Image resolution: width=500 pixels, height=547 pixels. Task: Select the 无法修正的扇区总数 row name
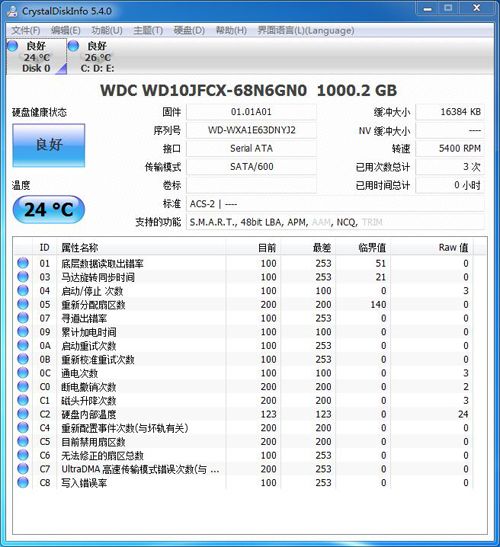point(102,455)
